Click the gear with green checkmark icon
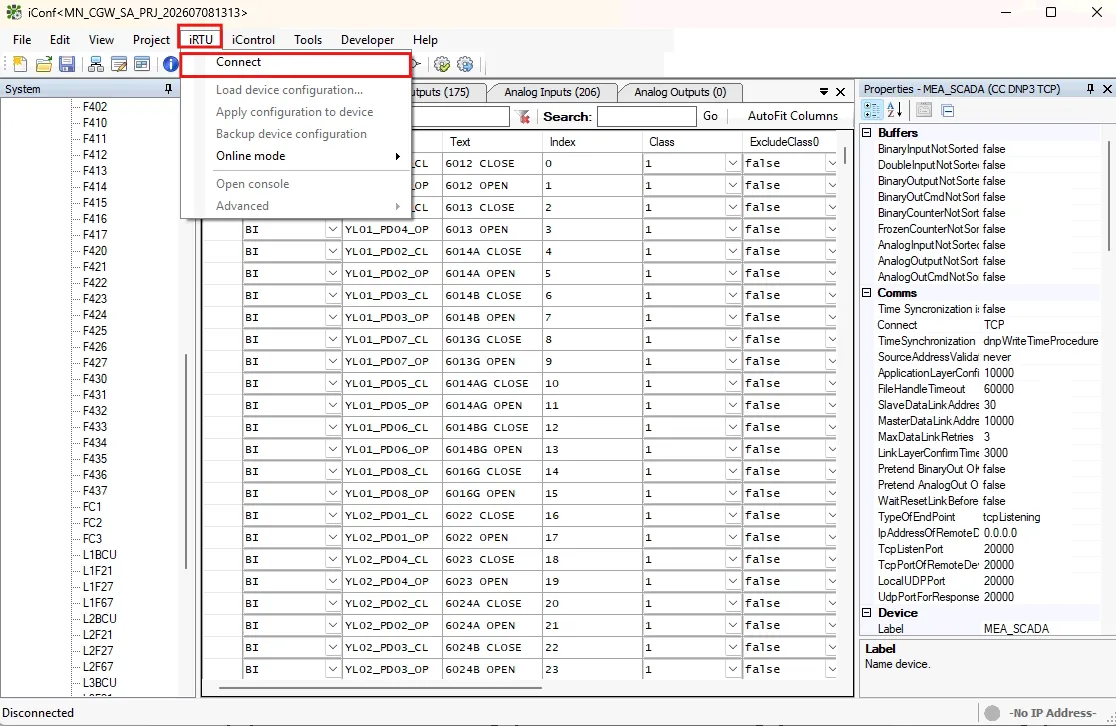The height and width of the screenshot is (726, 1116). (442, 65)
